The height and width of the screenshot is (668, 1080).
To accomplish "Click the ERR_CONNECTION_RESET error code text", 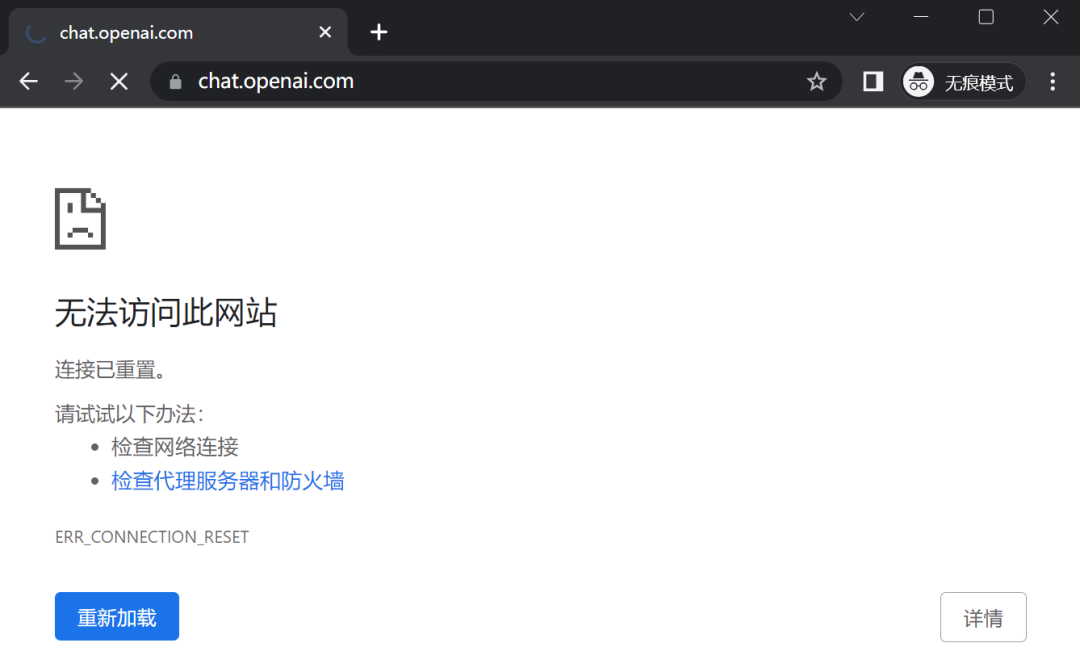I will pos(152,536).
